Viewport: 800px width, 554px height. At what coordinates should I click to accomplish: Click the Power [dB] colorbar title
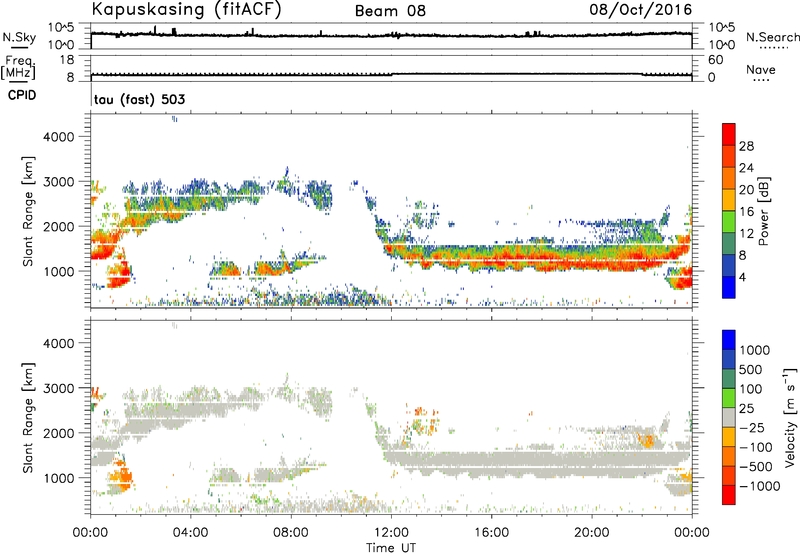click(x=763, y=211)
